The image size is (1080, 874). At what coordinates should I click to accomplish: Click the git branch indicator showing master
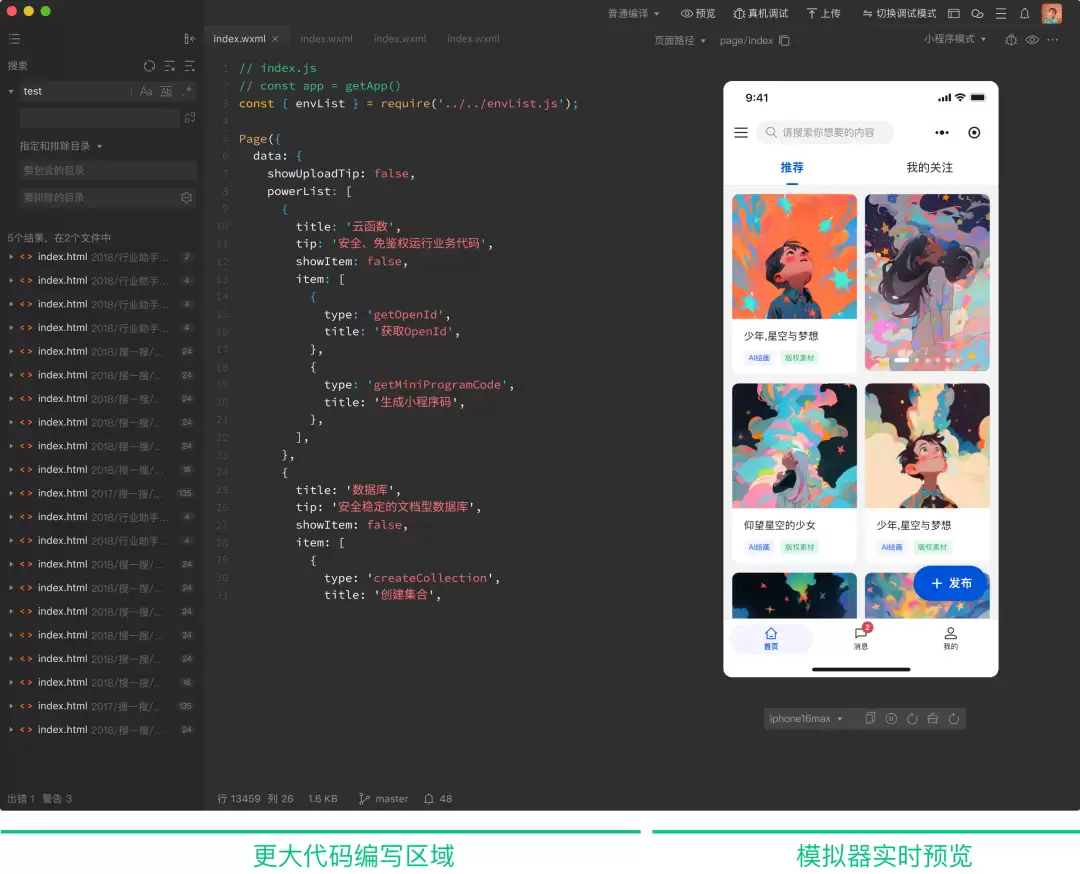(x=382, y=799)
